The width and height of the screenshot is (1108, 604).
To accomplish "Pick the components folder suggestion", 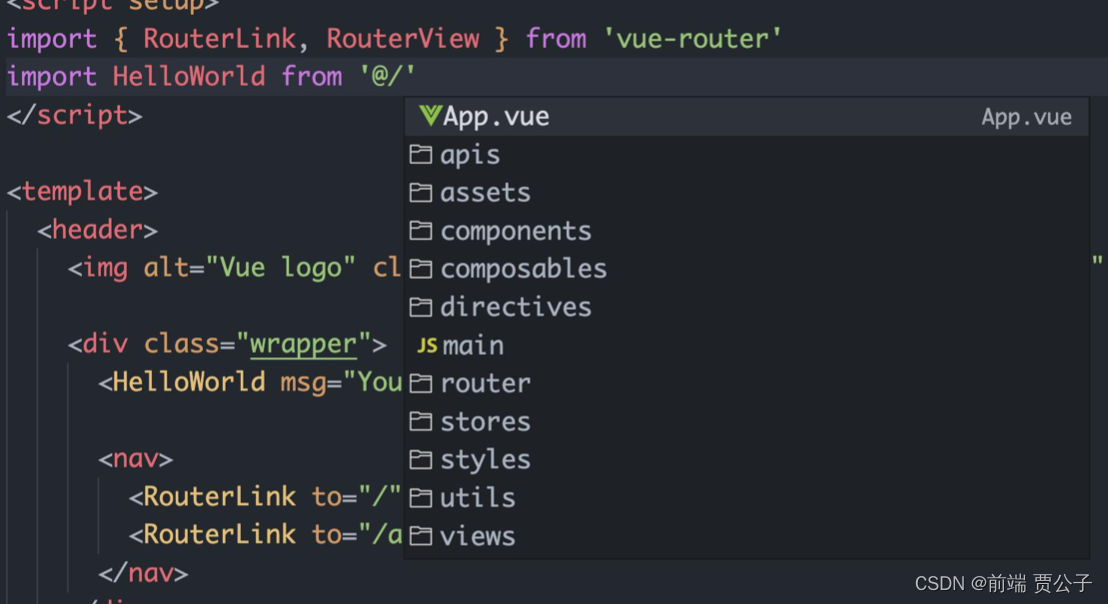I will point(746,231).
